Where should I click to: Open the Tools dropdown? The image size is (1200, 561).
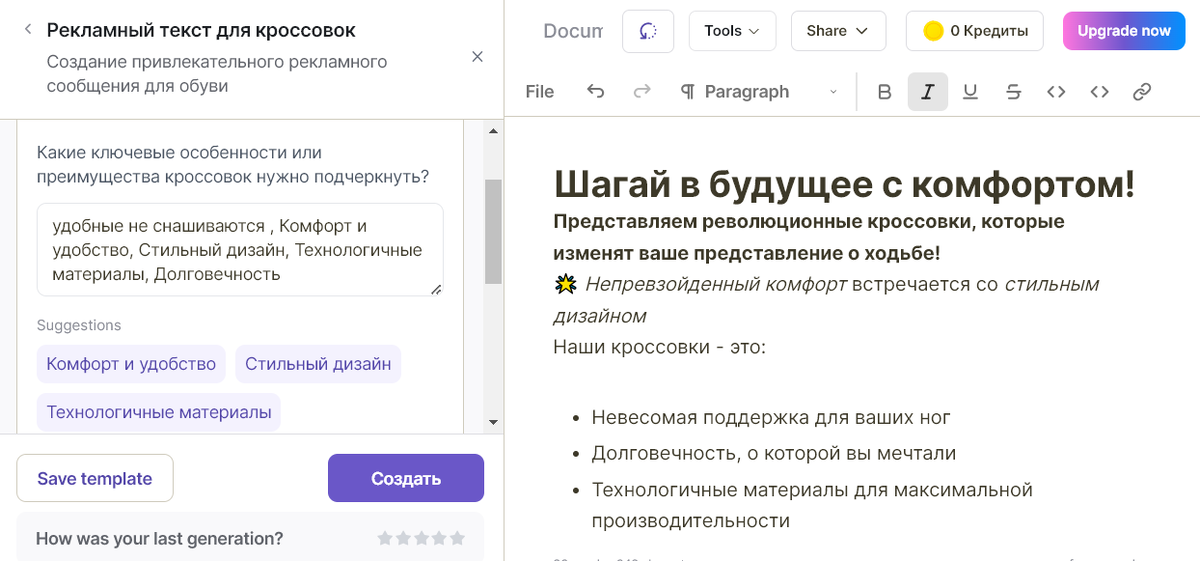point(732,31)
